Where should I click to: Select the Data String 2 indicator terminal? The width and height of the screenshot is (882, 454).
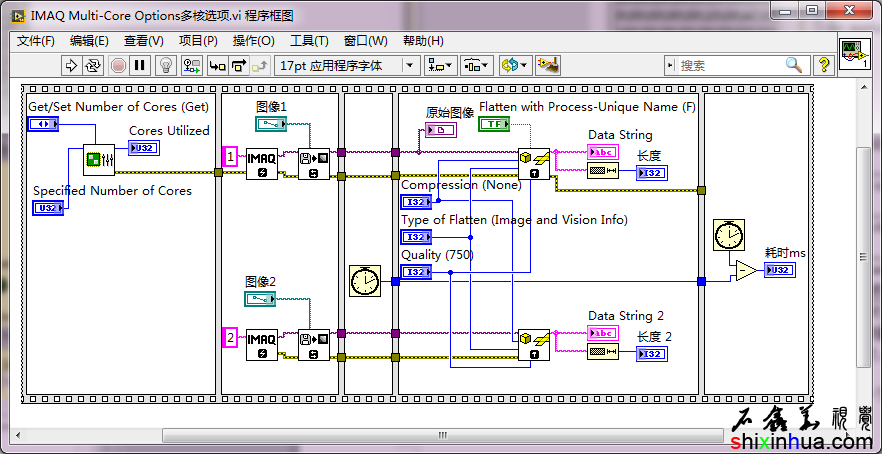603,333
